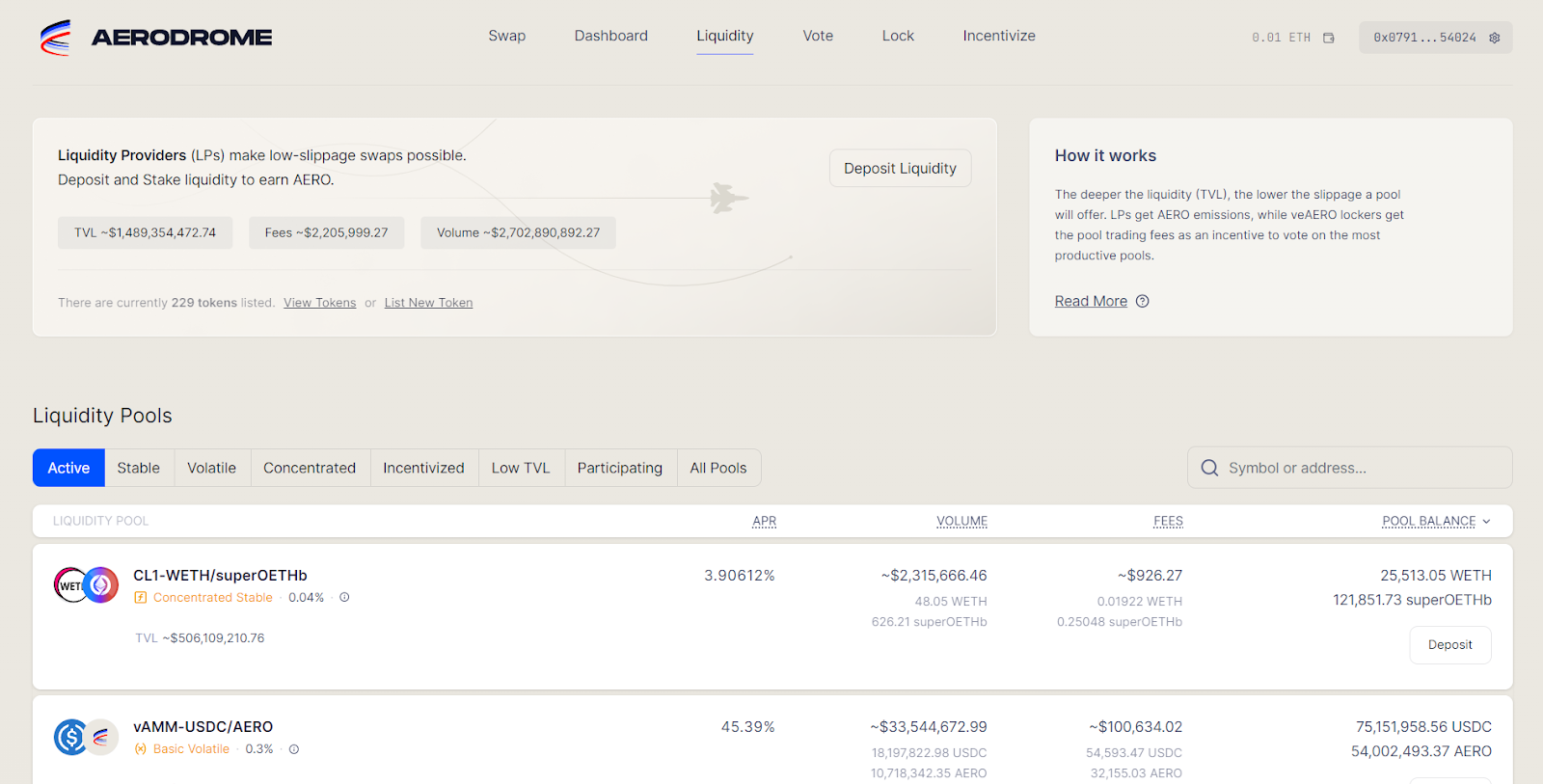
Task: Click How it works heading
Action: tap(1105, 155)
